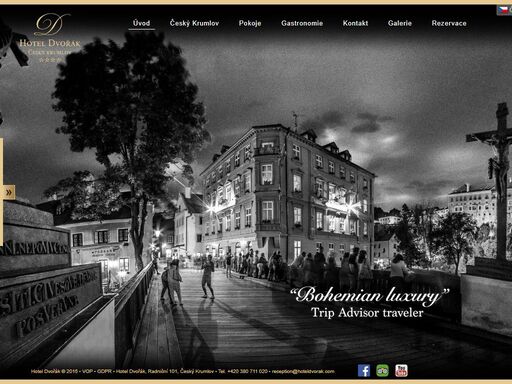
Task: Expand the side panel with double-arrow tab
Action: click(8, 192)
